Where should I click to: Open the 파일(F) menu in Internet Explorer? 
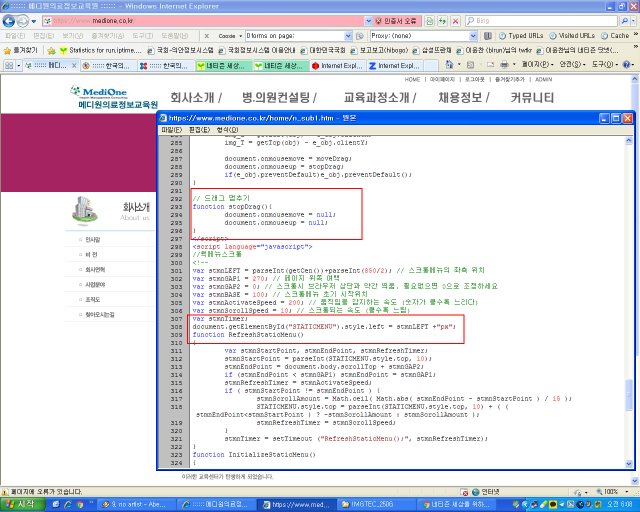click(15, 36)
